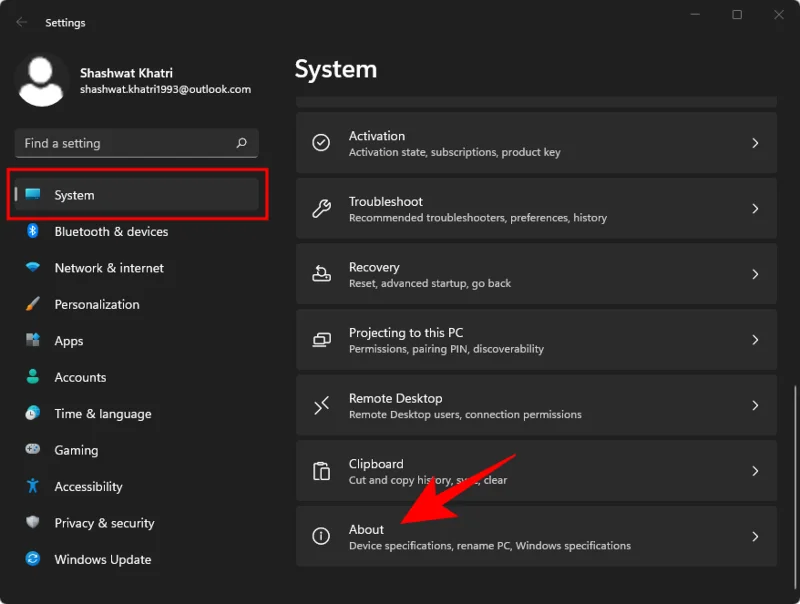Image resolution: width=800 pixels, height=604 pixels.
Task: Click inside the Find a setting box
Action: click(x=120, y=143)
